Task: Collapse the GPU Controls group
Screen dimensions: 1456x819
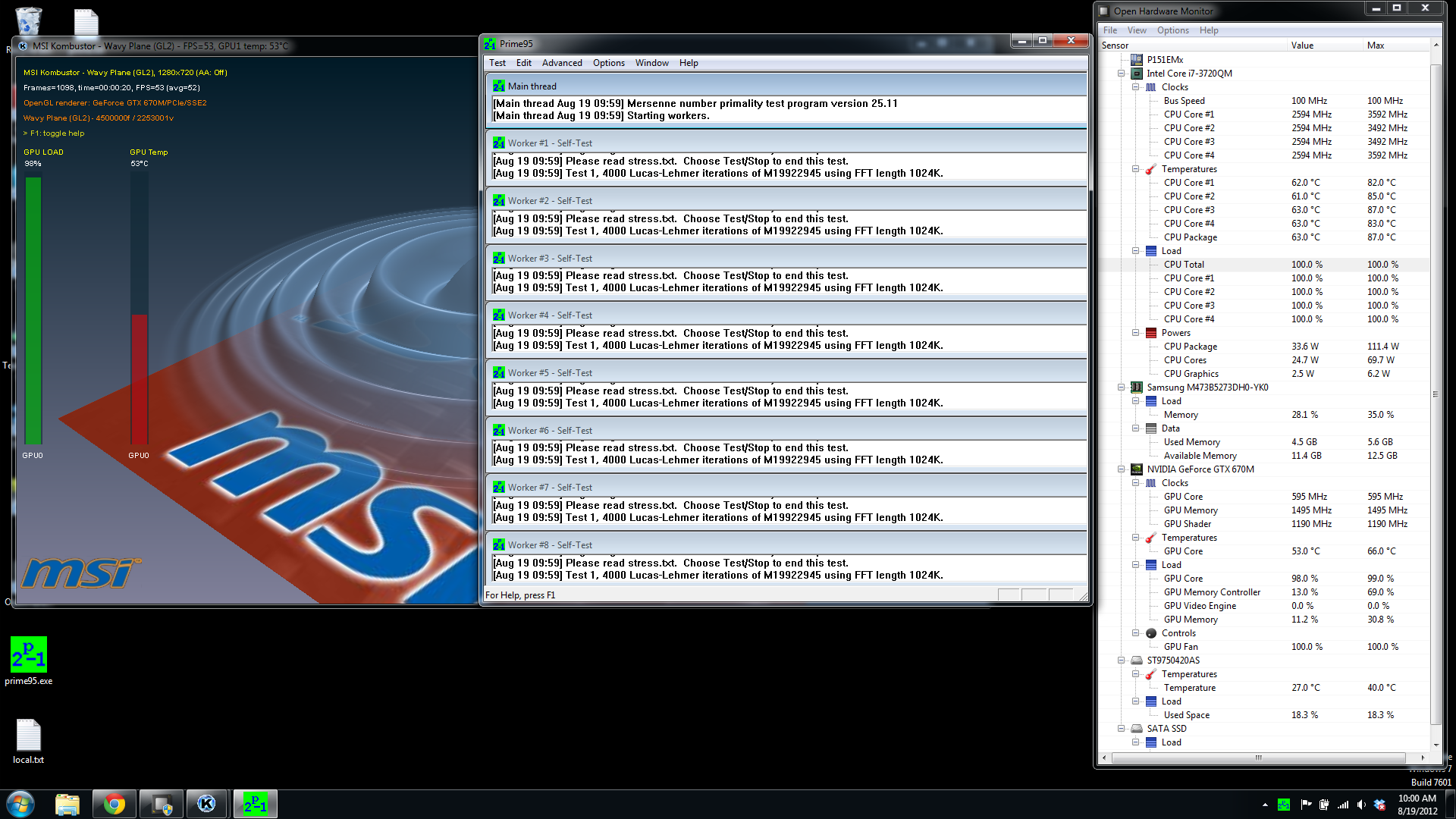Action: pos(1135,633)
